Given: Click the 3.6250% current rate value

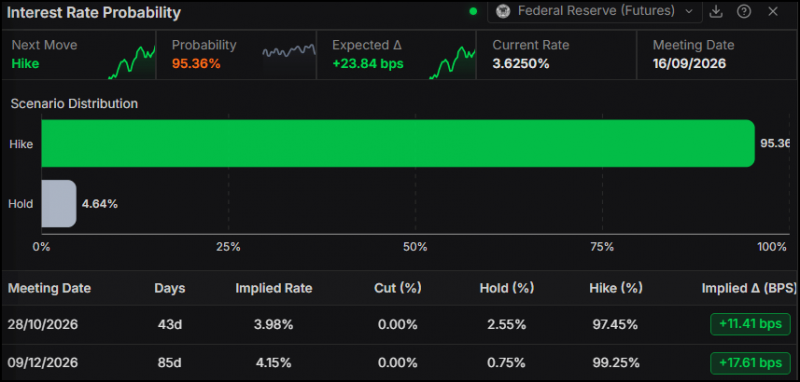Looking at the screenshot, I should pos(520,64).
